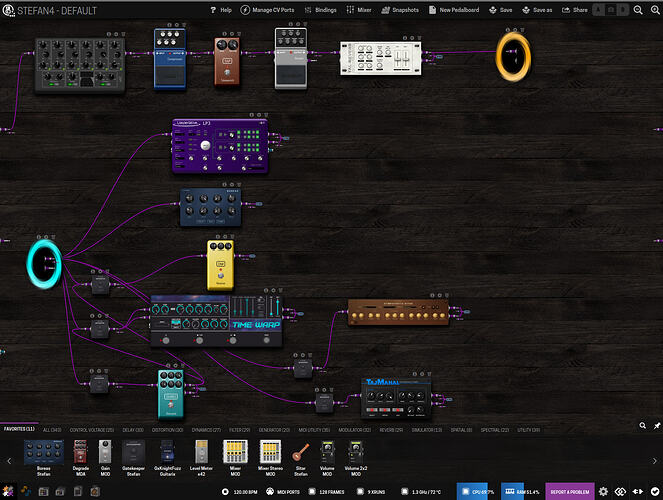Switch to the Delay plugin tab
Viewport: 663px width, 500px height.
pos(133,429)
